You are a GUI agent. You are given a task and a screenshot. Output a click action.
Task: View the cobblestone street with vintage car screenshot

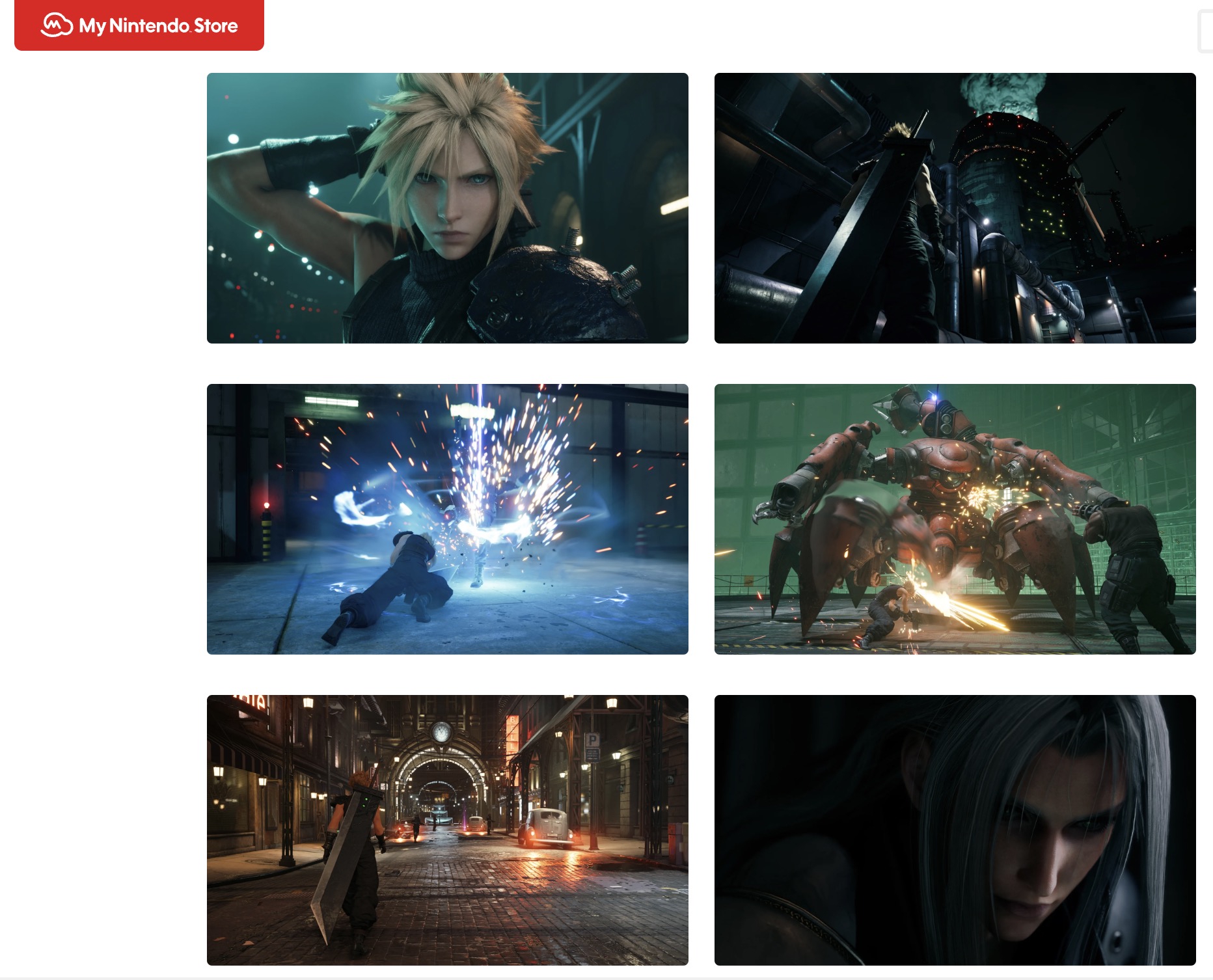tap(448, 830)
